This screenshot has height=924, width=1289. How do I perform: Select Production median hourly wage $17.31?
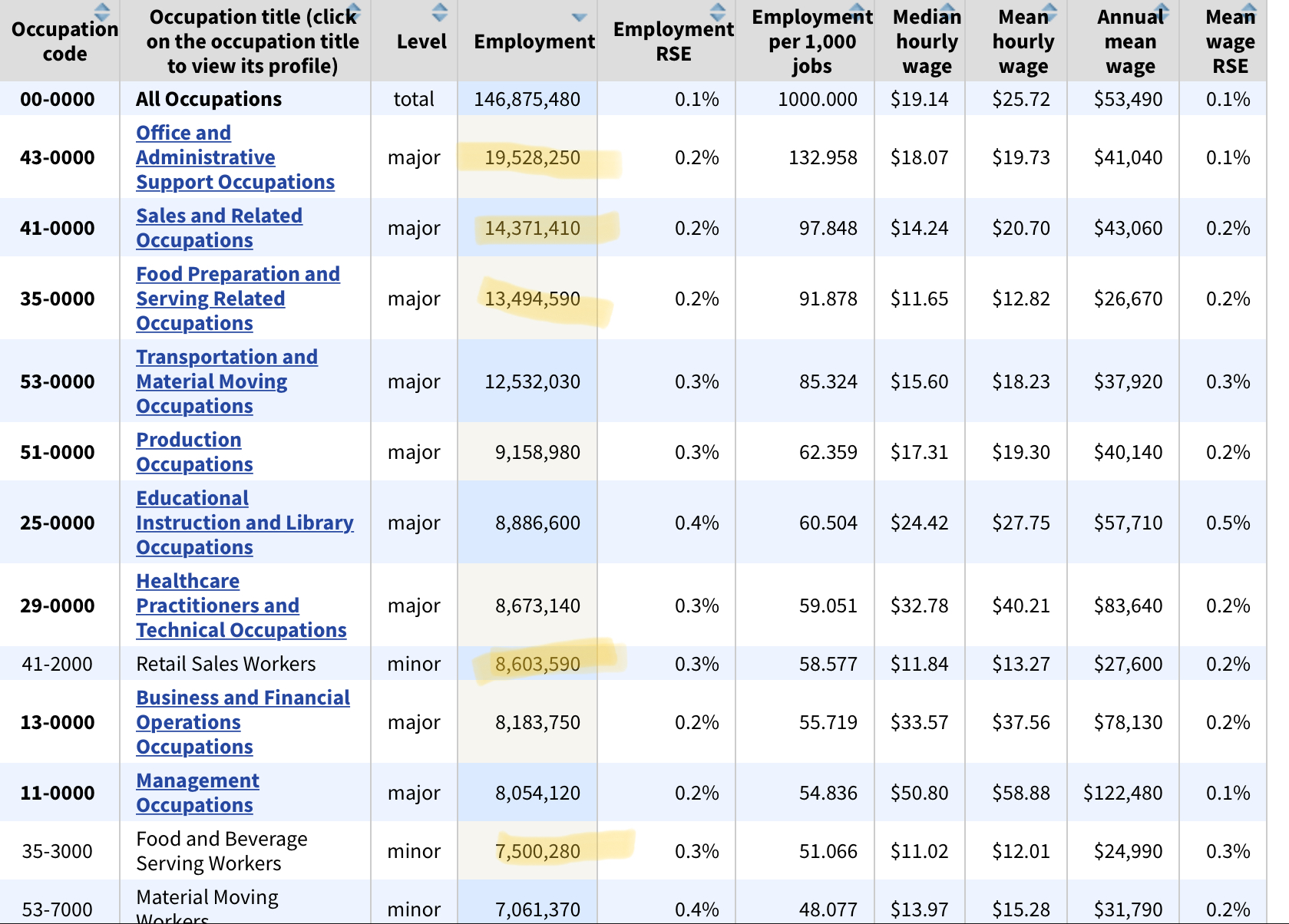coord(919,452)
